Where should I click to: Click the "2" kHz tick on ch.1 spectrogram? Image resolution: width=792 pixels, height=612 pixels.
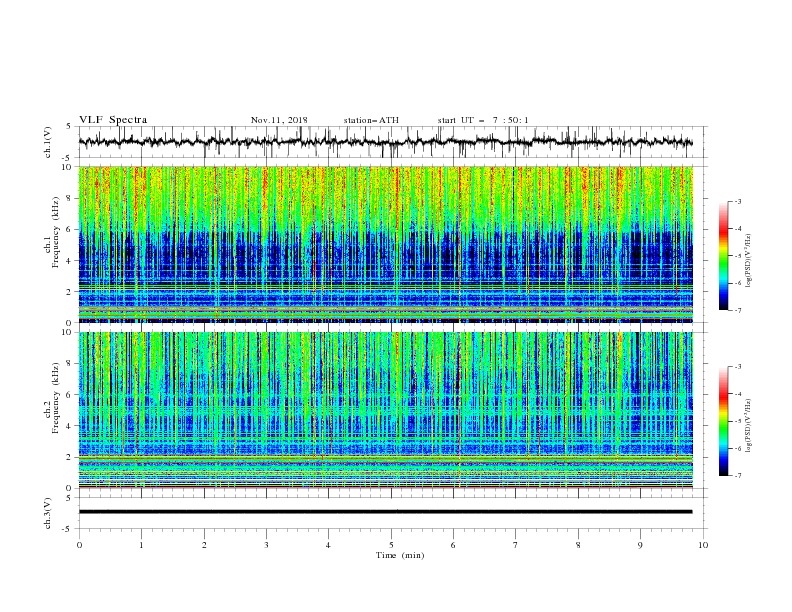(69, 292)
